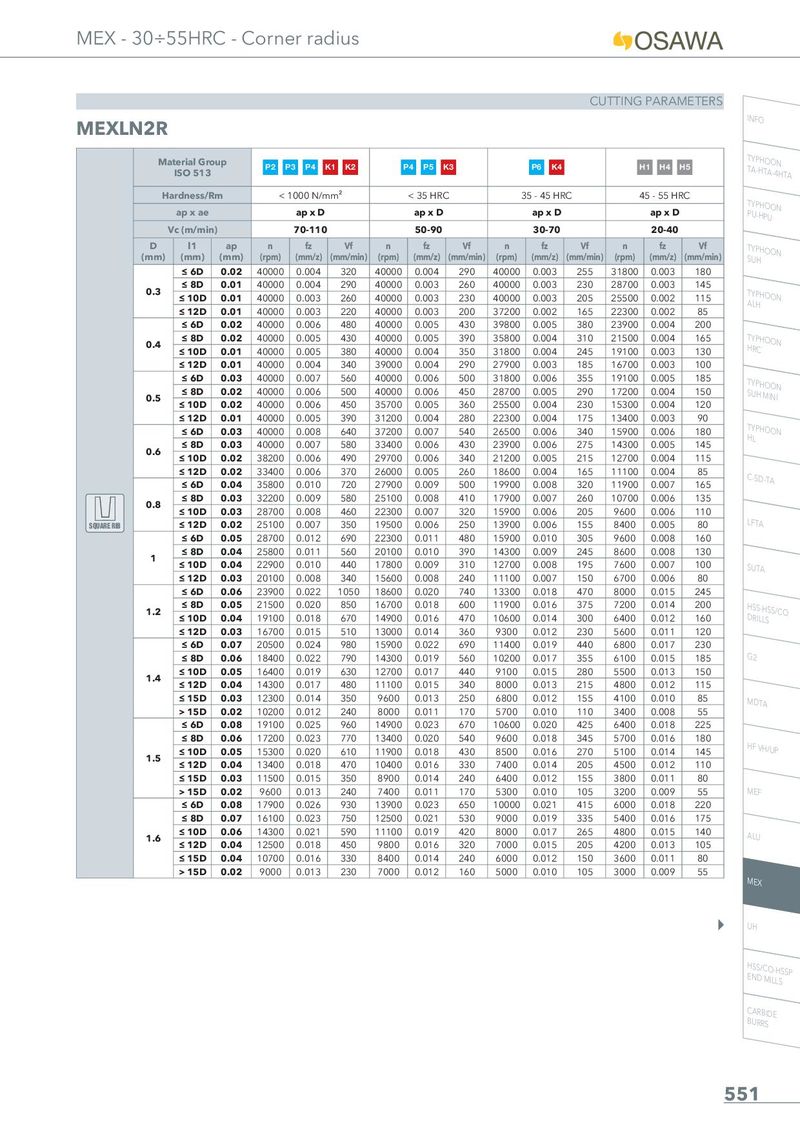Open the TYPHOON SUH side tab
This screenshot has height=1132, width=800.
[x=770, y=256]
